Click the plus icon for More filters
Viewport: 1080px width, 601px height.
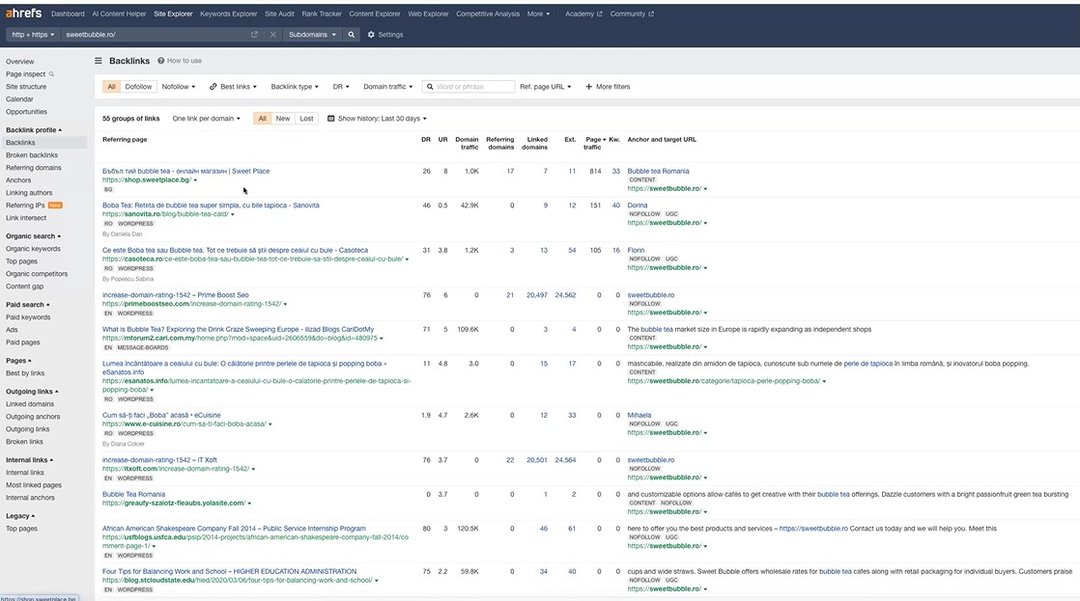tap(589, 87)
